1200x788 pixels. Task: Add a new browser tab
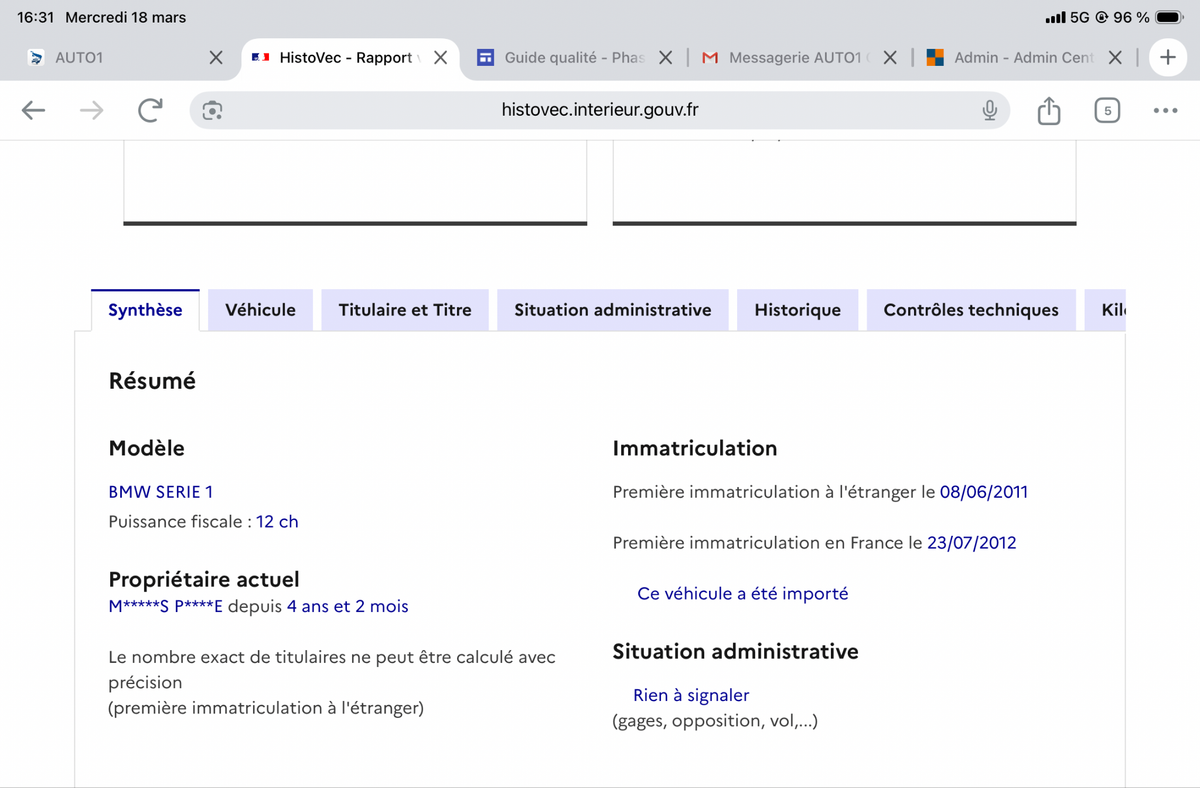click(1167, 57)
